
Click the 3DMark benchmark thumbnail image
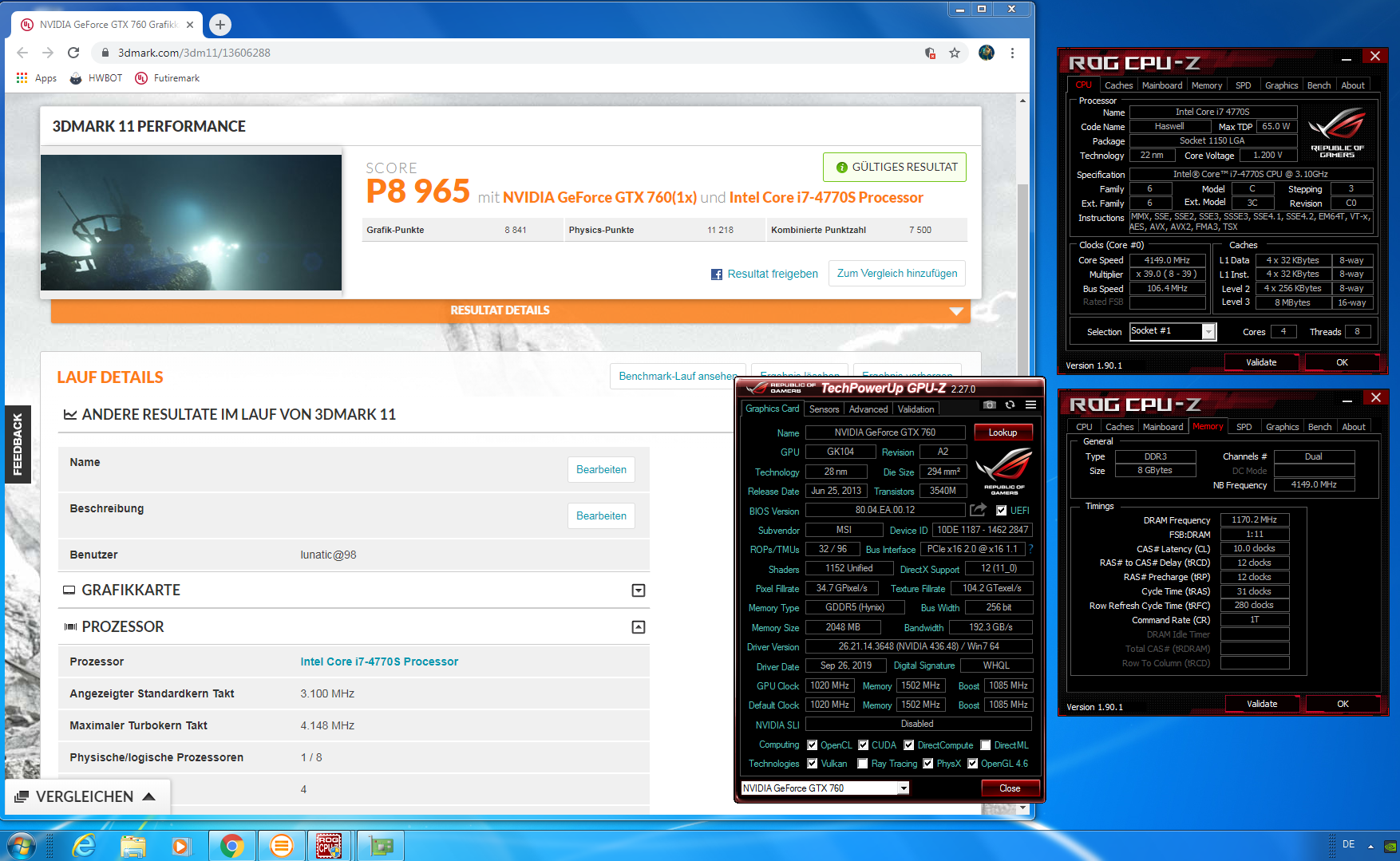(192, 222)
